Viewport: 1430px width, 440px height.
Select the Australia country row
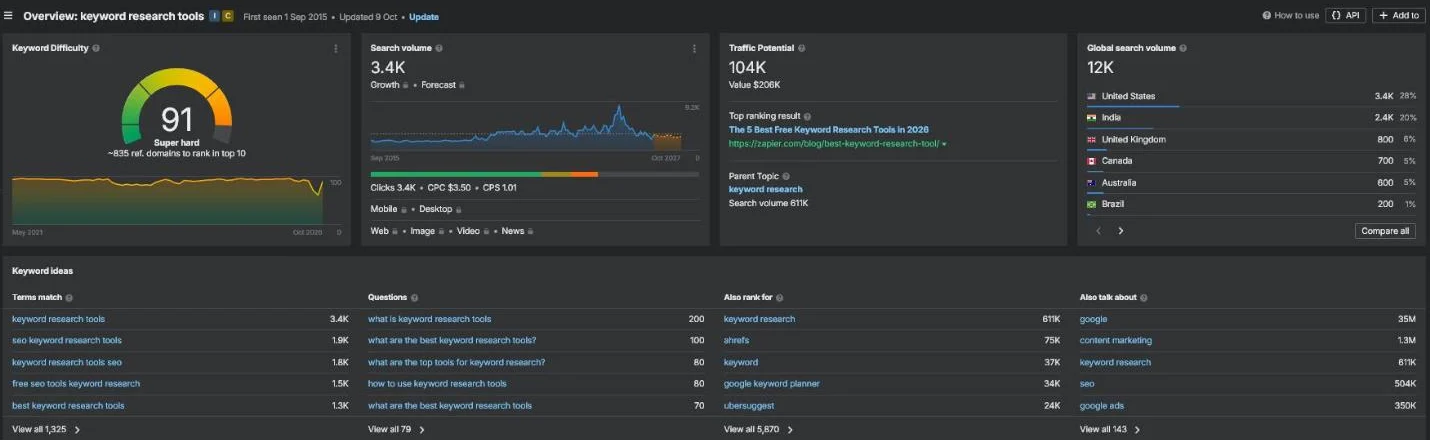tap(1251, 183)
